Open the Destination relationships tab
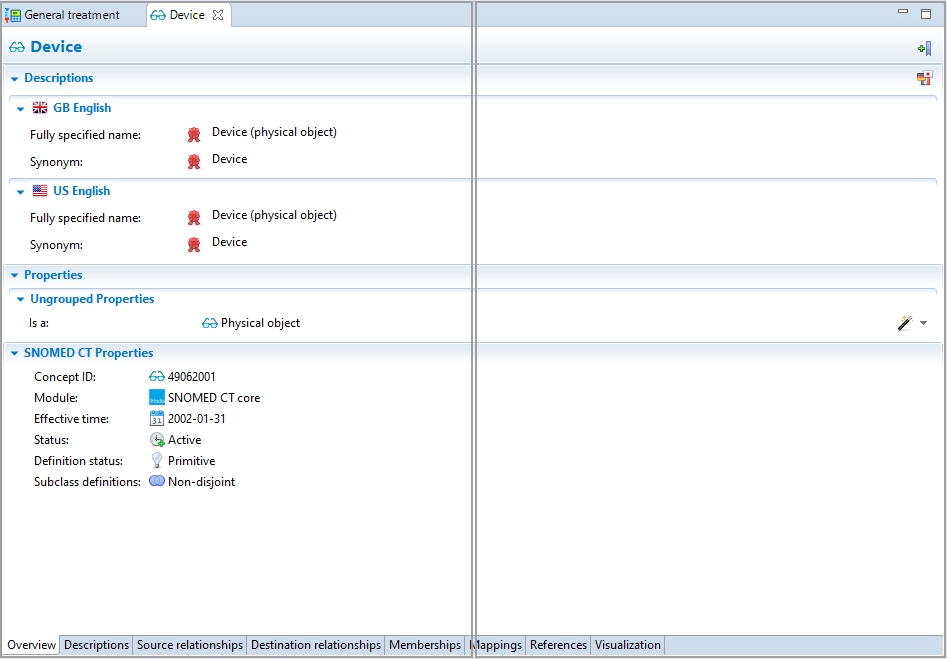The image size is (947, 659). pyautogui.click(x=315, y=645)
